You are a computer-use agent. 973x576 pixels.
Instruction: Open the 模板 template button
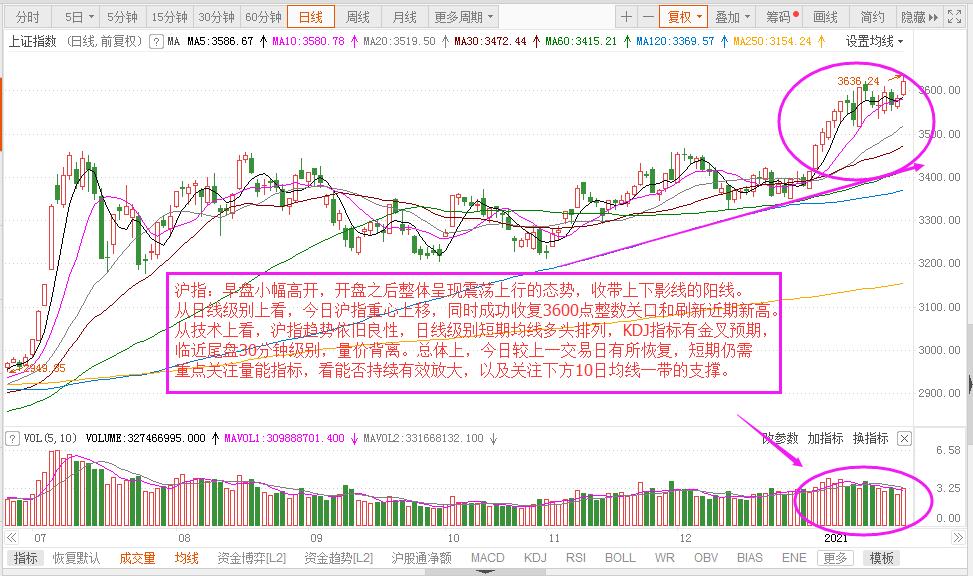click(x=881, y=558)
